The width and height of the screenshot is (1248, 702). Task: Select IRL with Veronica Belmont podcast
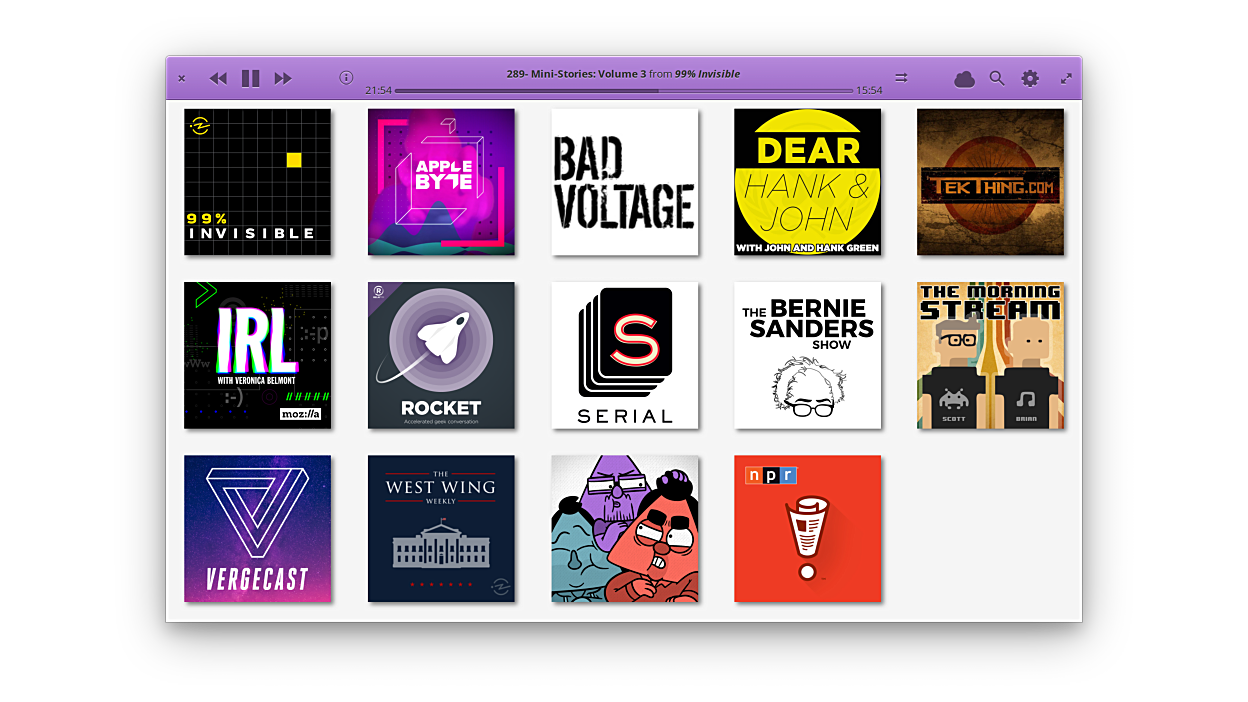pos(257,355)
